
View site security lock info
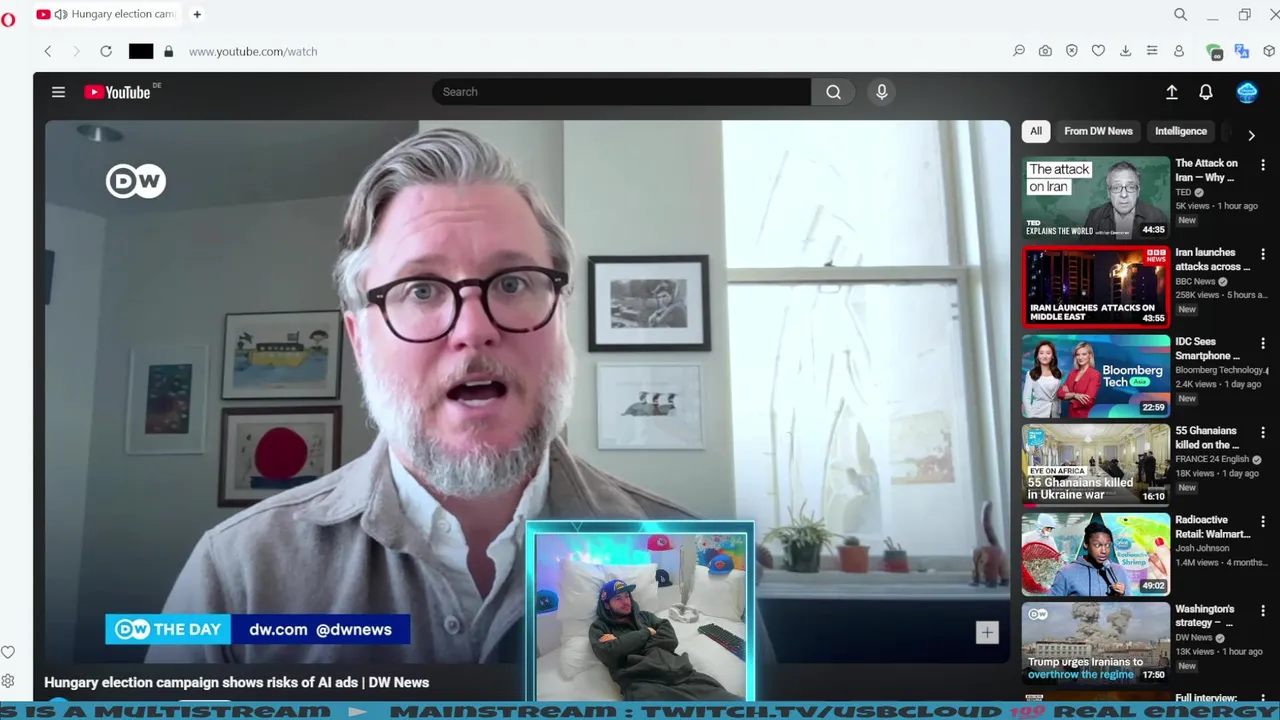168,51
